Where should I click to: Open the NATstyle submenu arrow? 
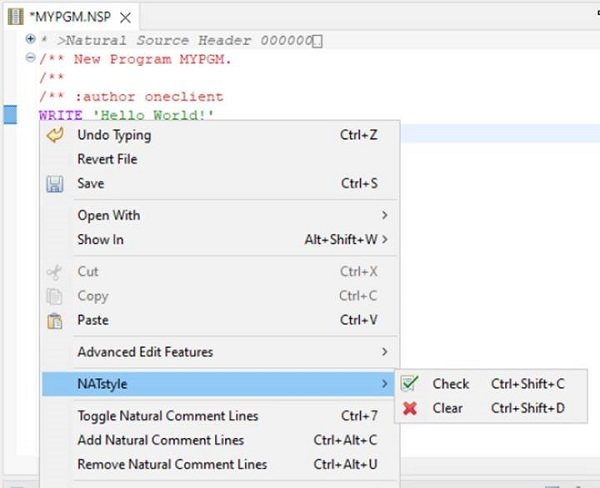(385, 384)
